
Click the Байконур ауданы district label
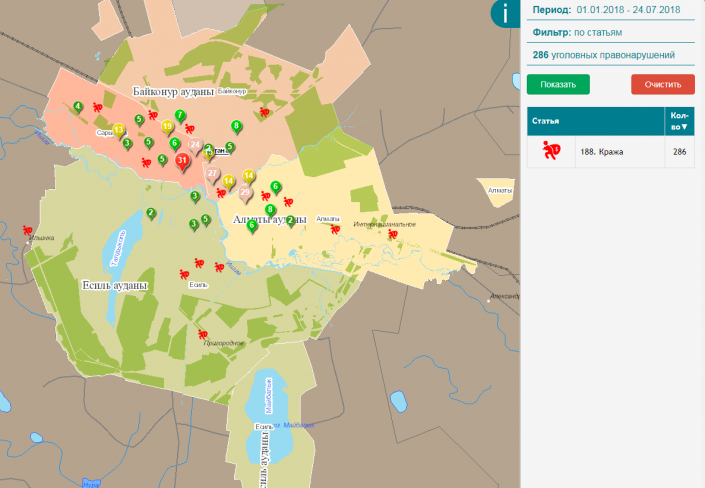pos(174,92)
